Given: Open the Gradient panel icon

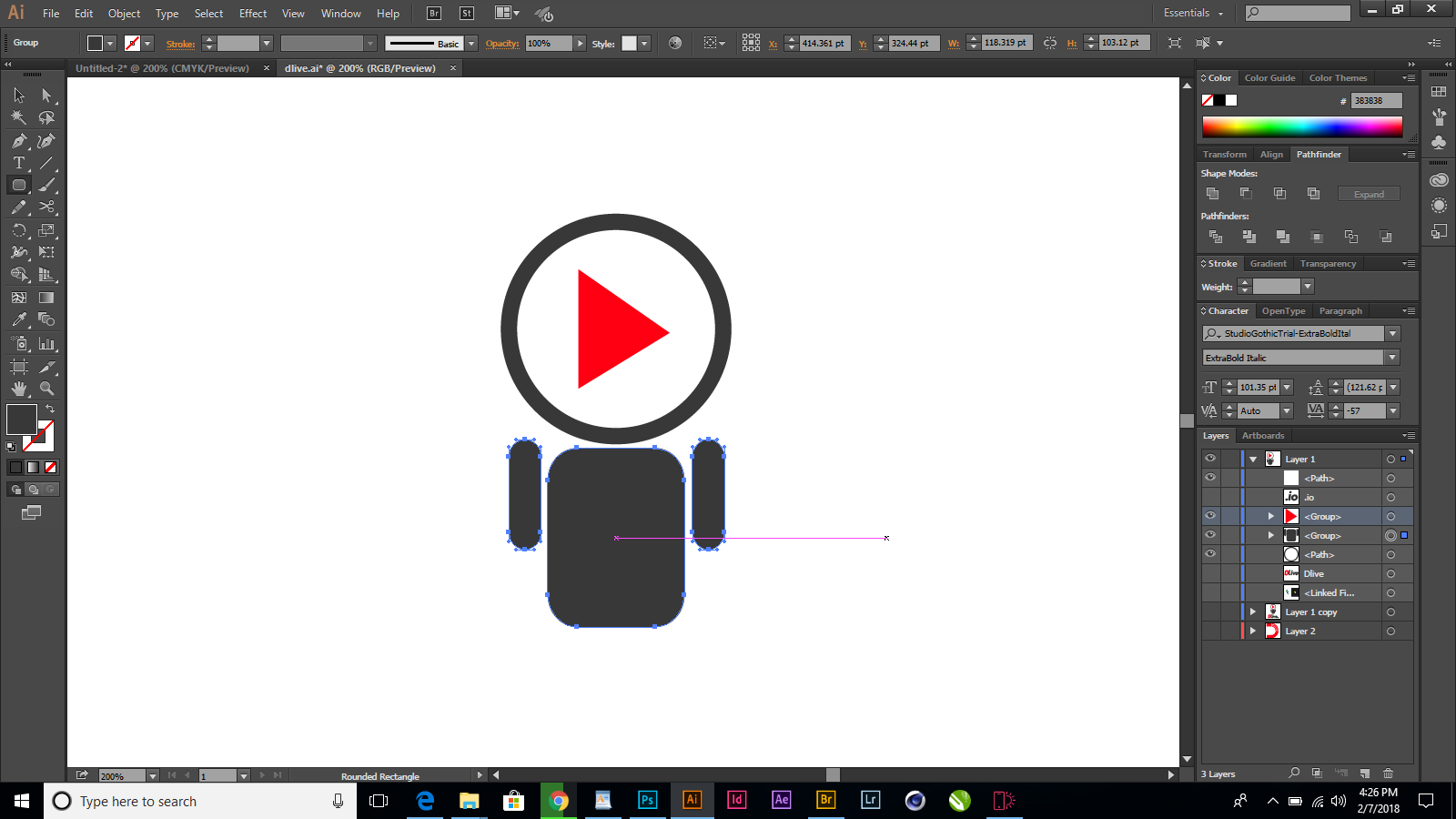Looking at the screenshot, I should click(x=1268, y=263).
